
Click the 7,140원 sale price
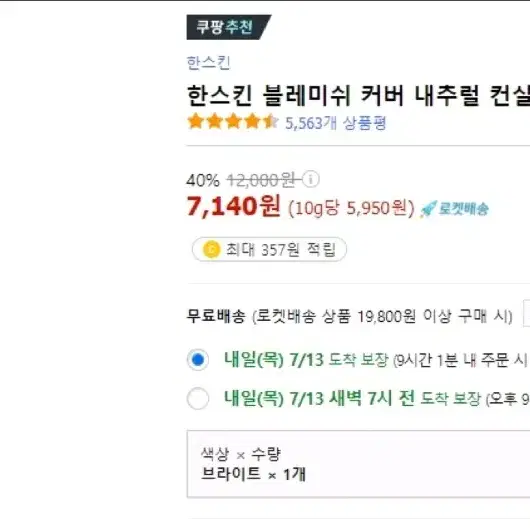(x=234, y=206)
